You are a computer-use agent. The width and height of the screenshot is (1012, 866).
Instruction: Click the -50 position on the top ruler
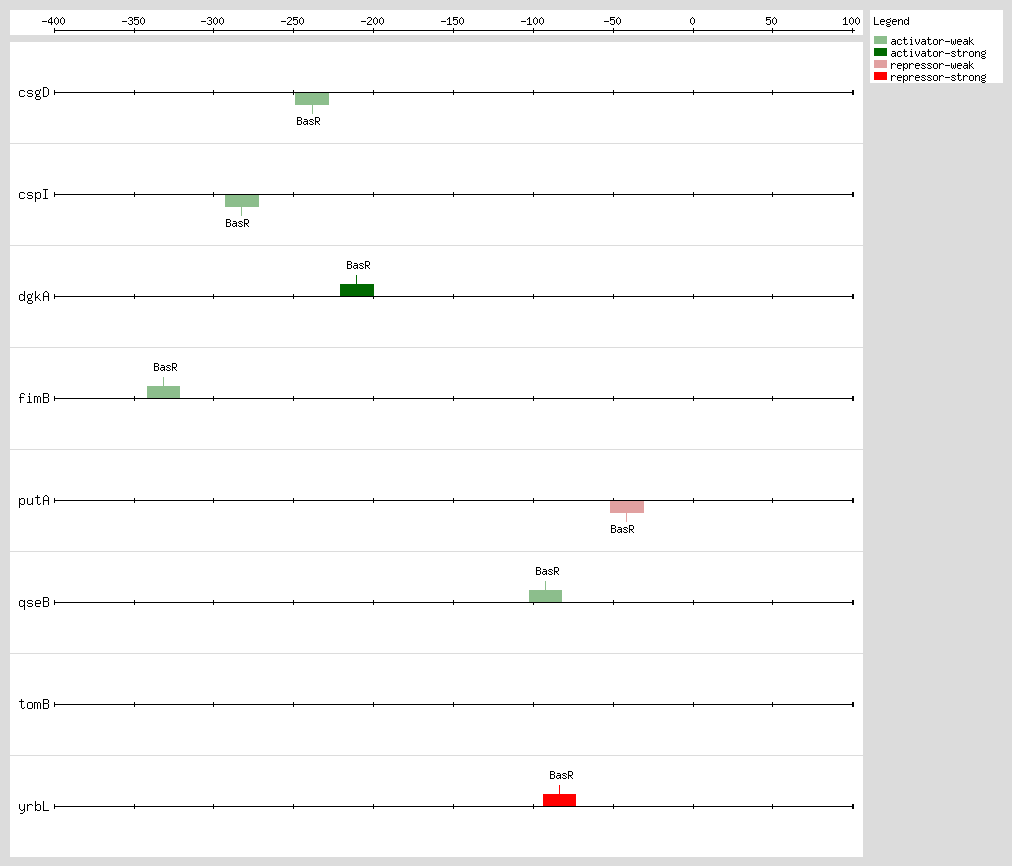[x=612, y=21]
